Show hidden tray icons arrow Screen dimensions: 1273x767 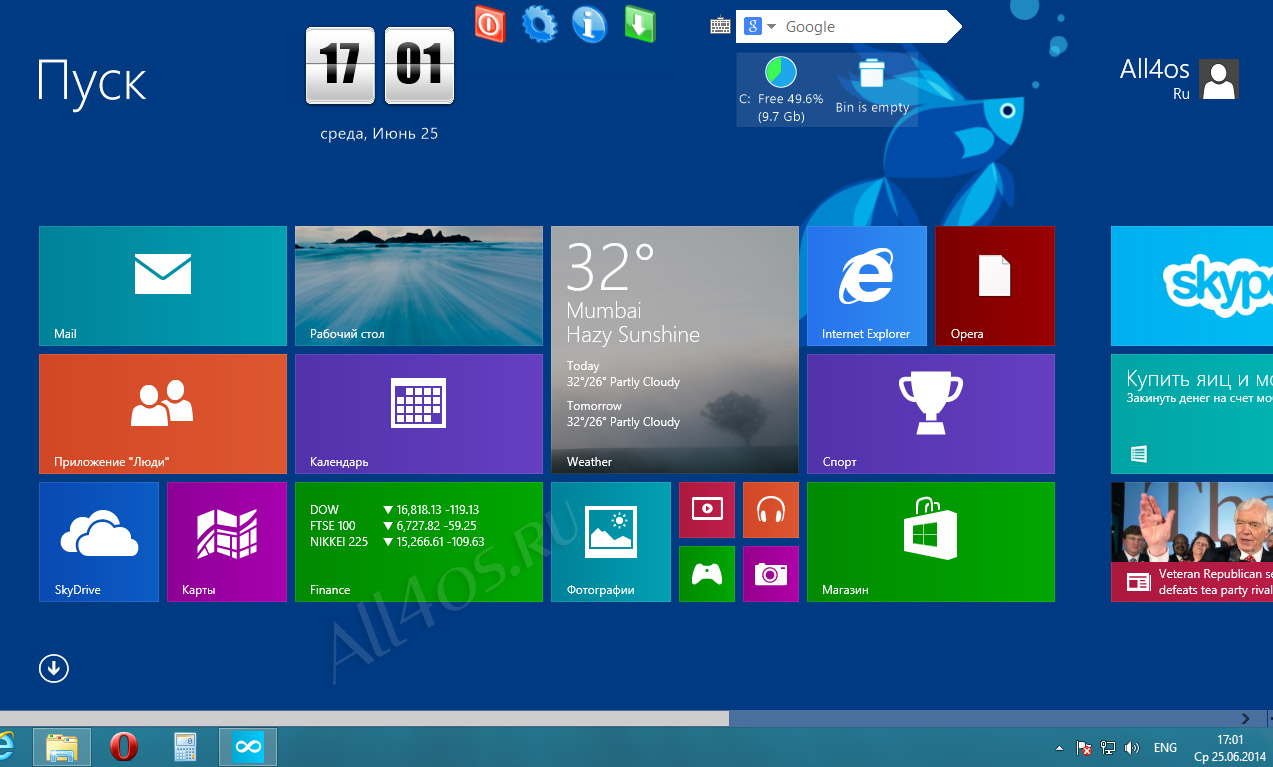pos(1059,748)
